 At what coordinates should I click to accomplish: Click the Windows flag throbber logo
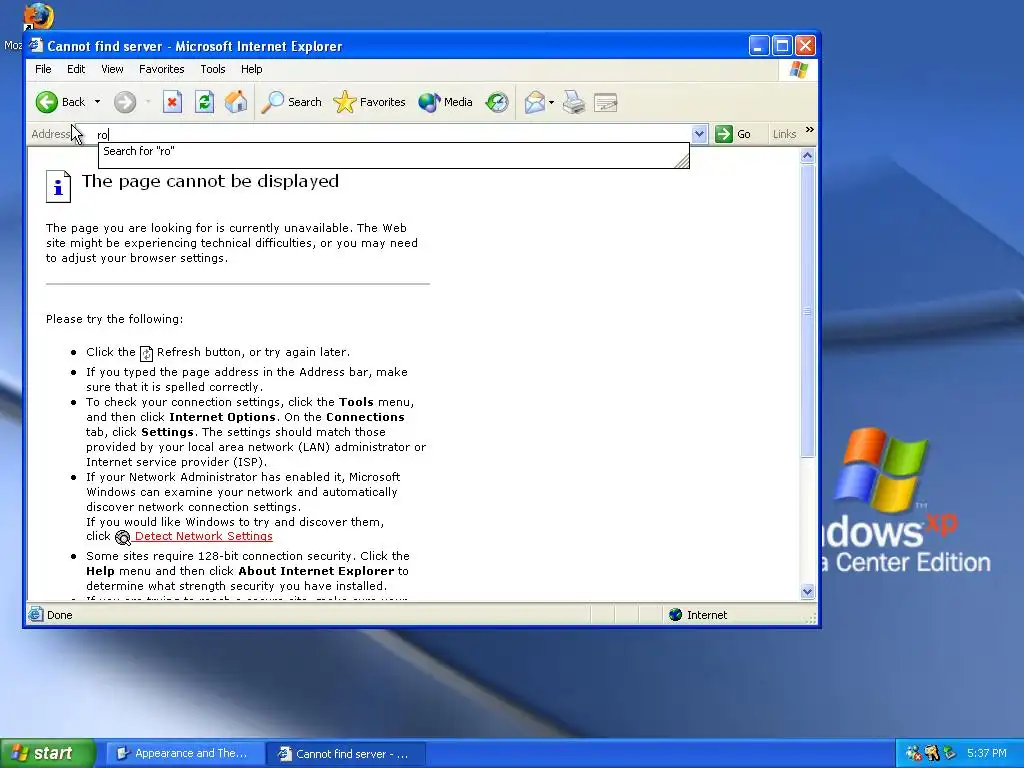798,70
